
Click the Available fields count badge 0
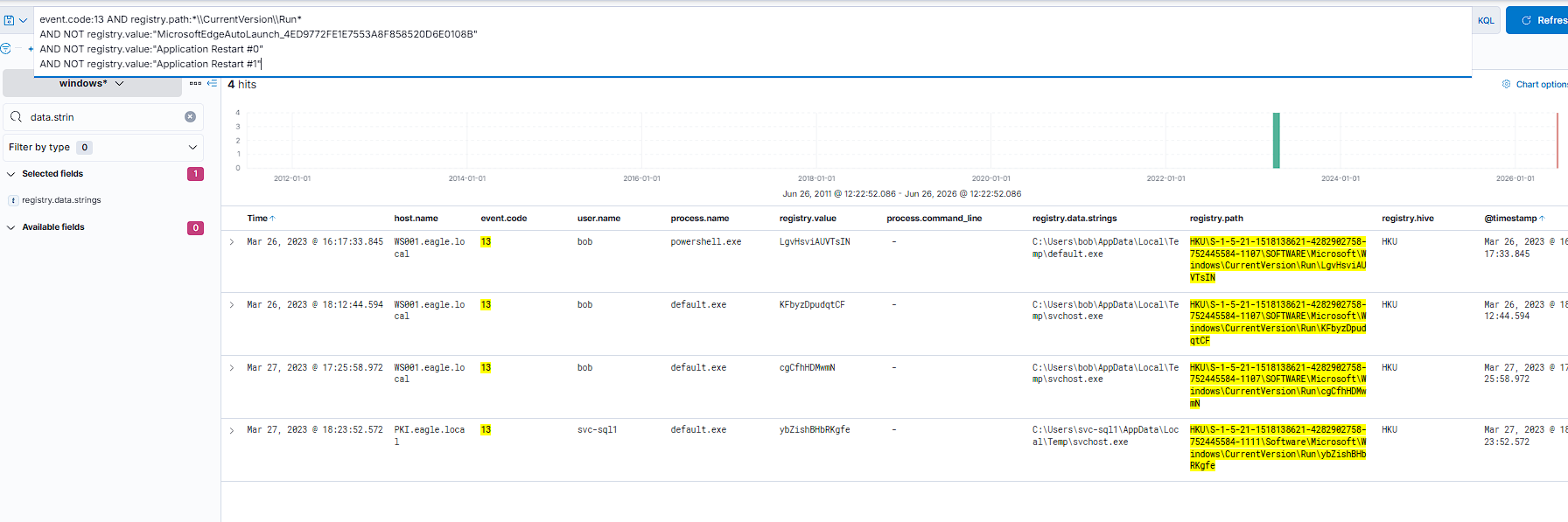[x=195, y=227]
